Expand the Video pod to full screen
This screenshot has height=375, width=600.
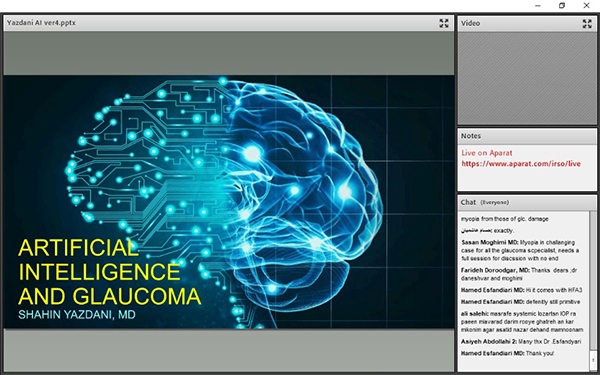[587, 24]
